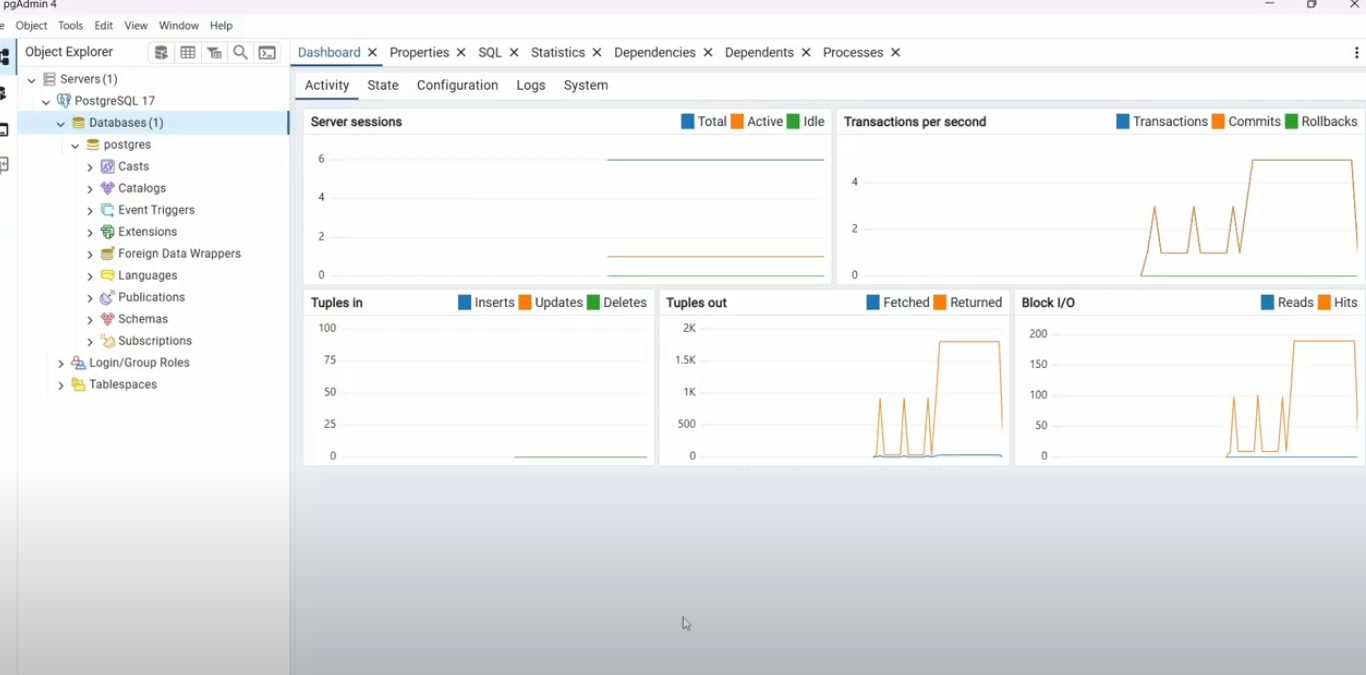Expand the Casts node

[90, 167]
